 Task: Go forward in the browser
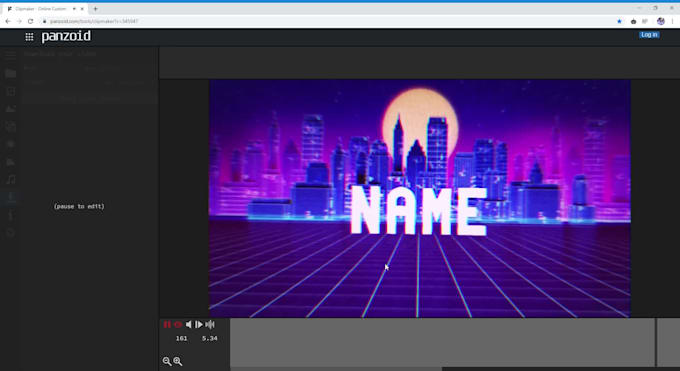(x=19, y=21)
